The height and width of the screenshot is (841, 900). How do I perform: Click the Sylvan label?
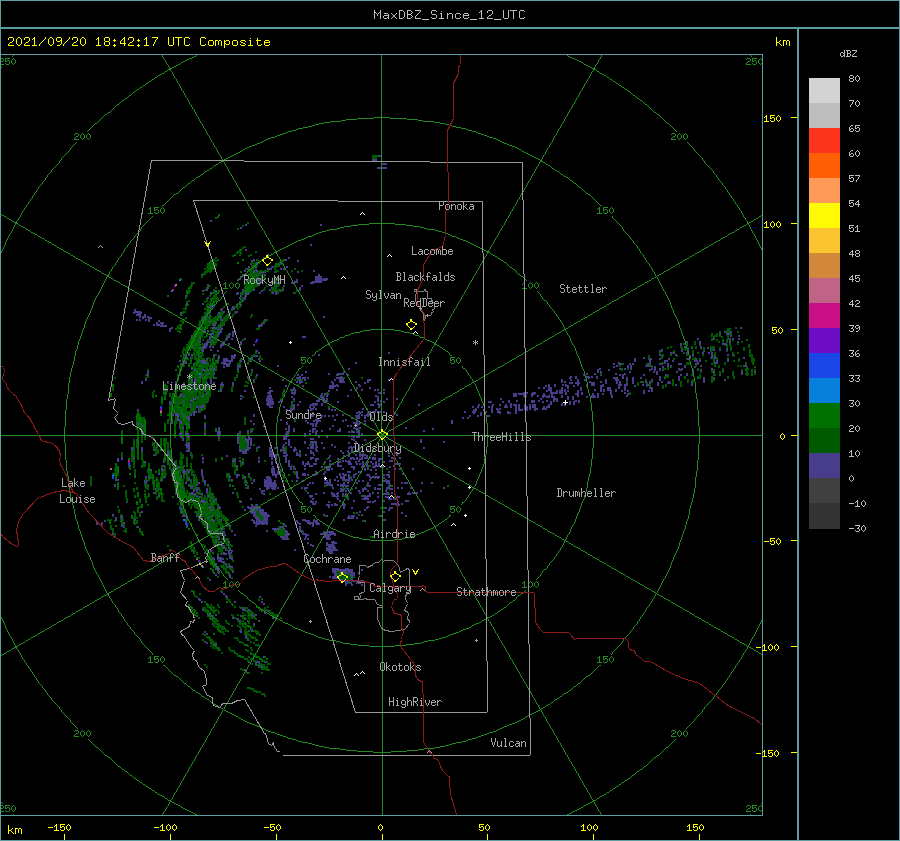(383, 295)
